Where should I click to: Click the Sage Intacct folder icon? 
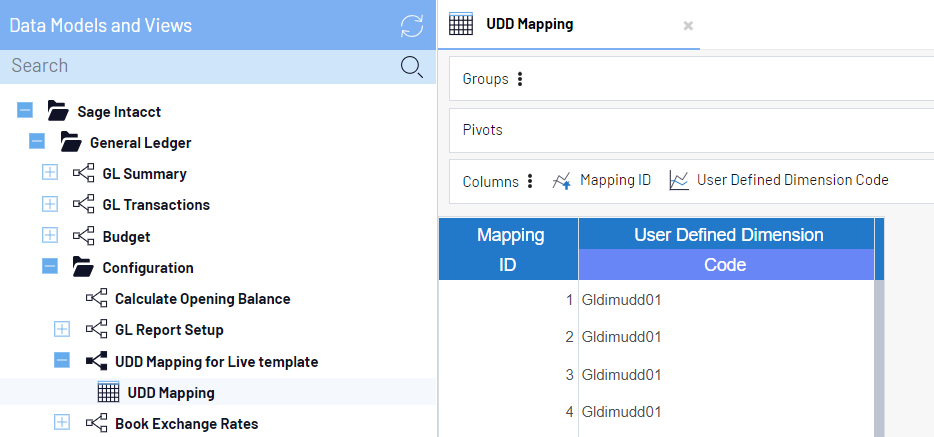(58, 111)
